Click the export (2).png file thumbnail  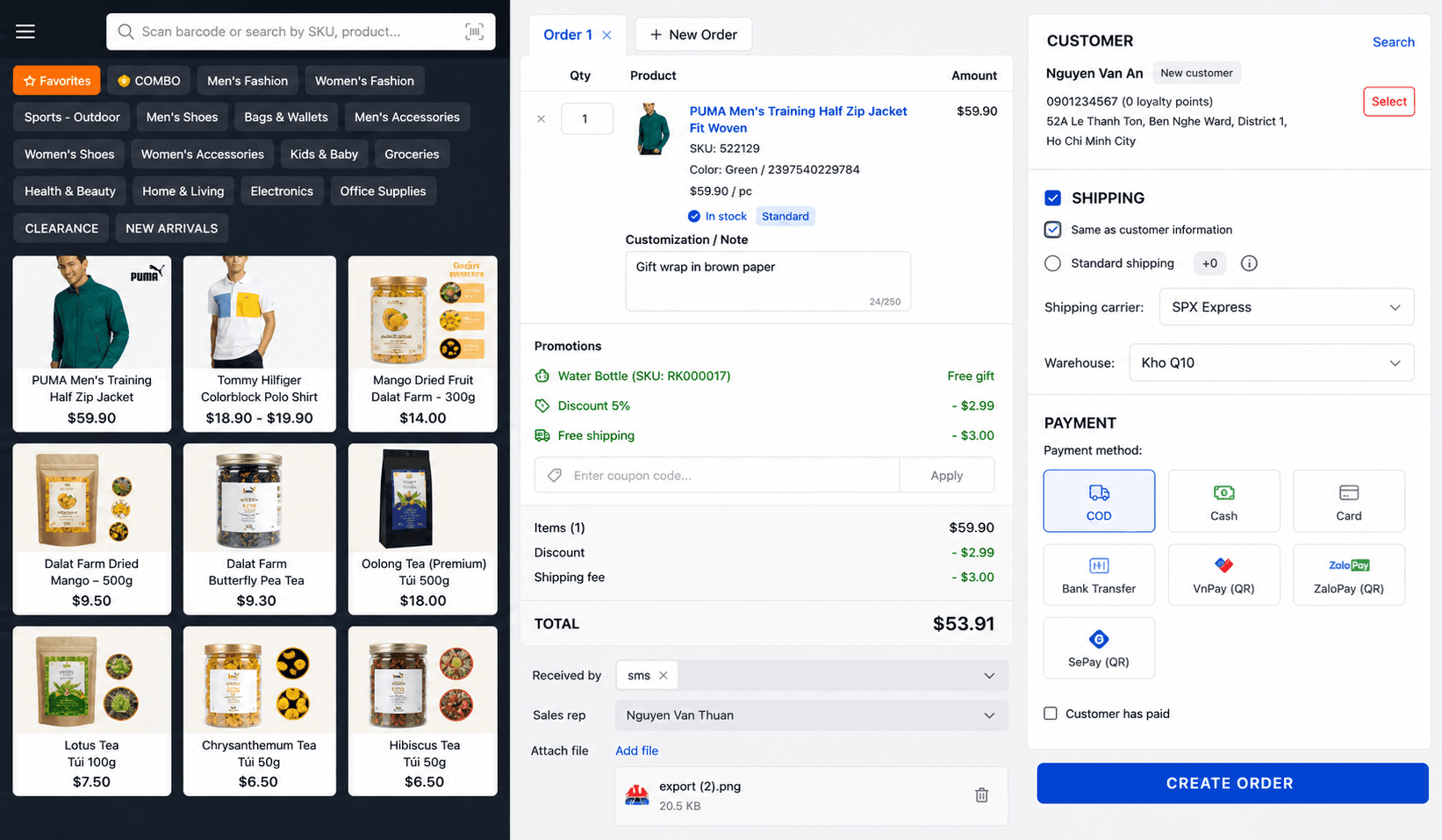(x=636, y=795)
